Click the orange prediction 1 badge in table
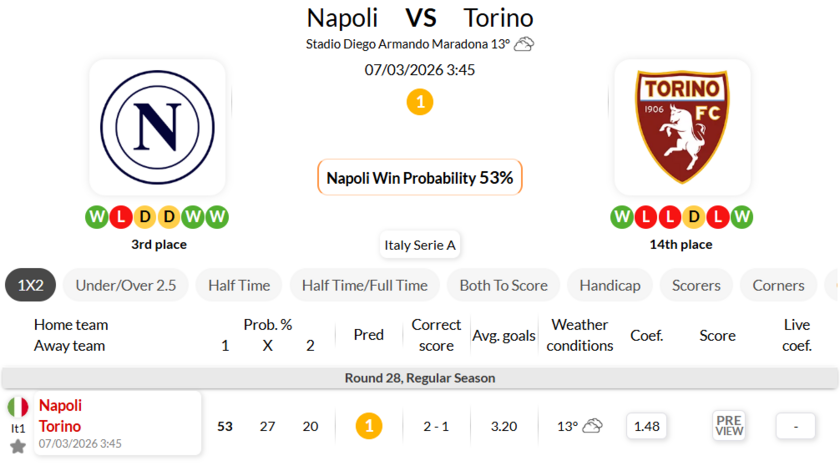 pyautogui.click(x=369, y=426)
